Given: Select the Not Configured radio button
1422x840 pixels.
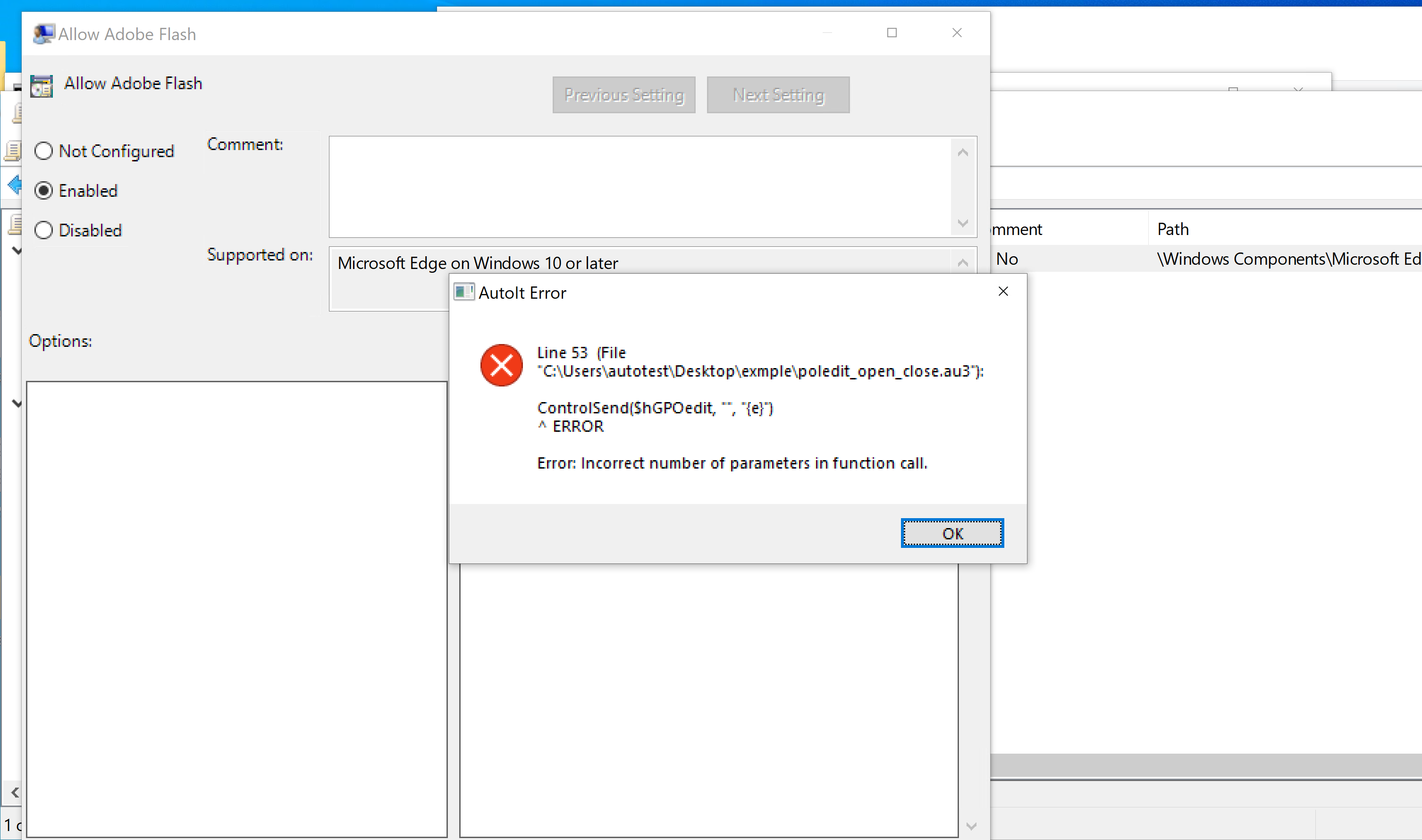Looking at the screenshot, I should pyautogui.click(x=43, y=151).
